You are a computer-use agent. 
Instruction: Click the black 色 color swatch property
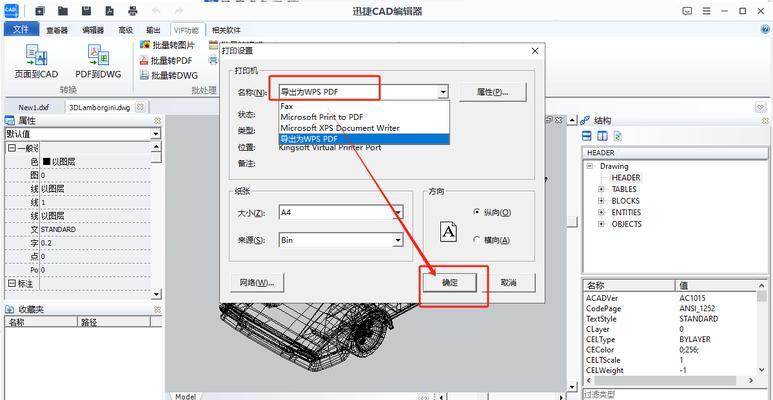47,161
